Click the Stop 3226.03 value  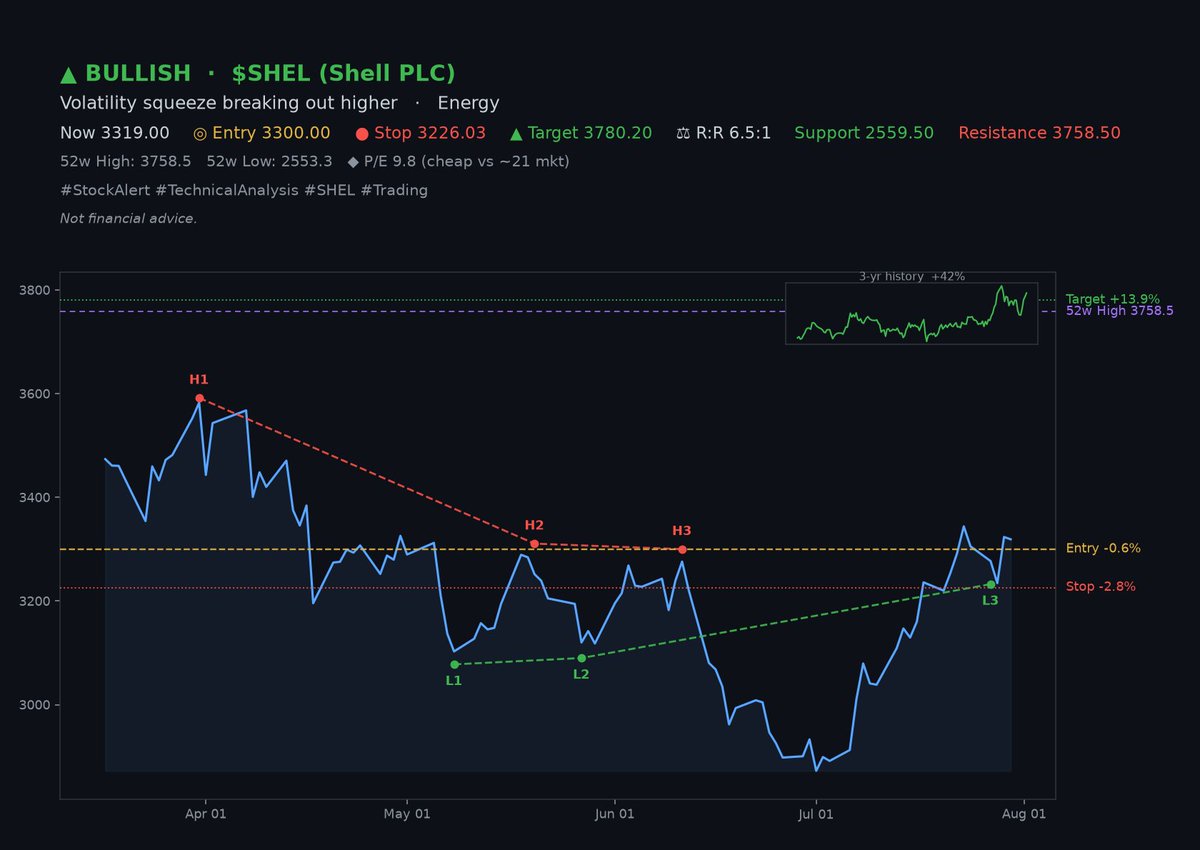[430, 133]
